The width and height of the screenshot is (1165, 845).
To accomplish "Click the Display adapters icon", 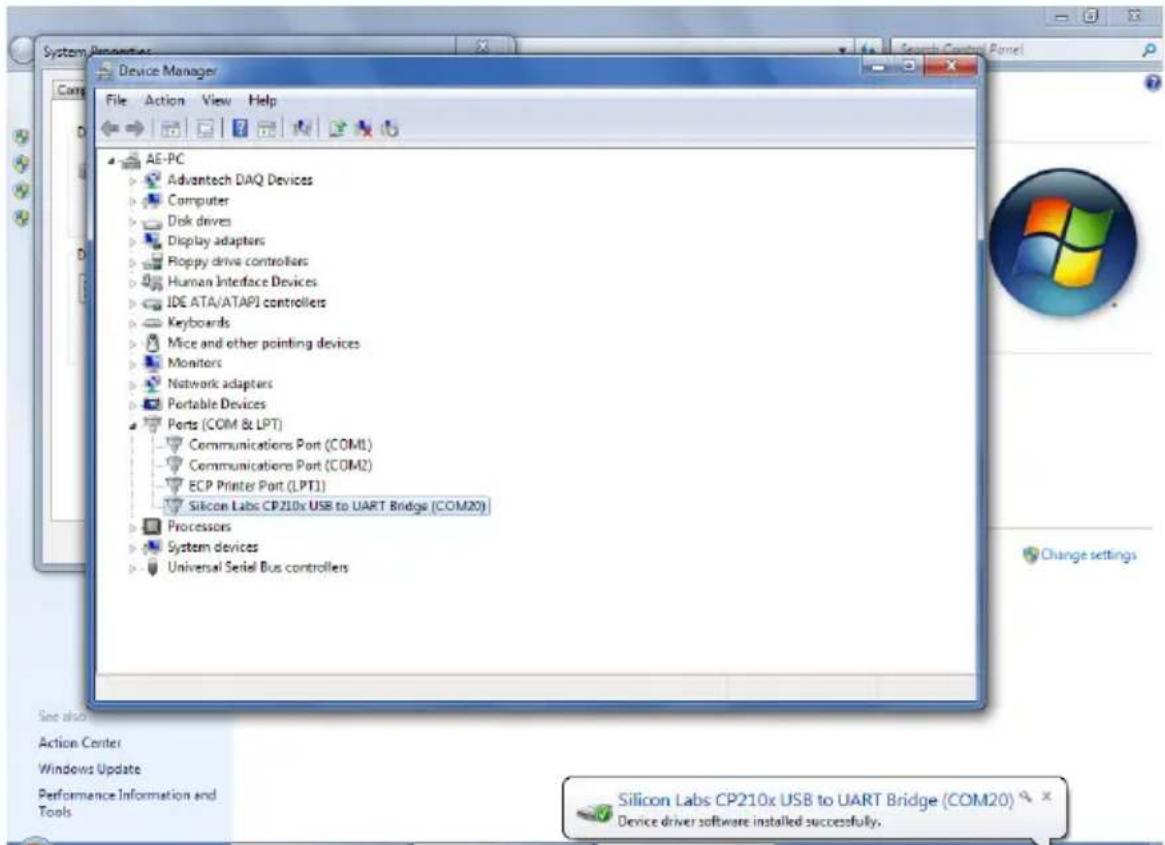I will coord(152,241).
